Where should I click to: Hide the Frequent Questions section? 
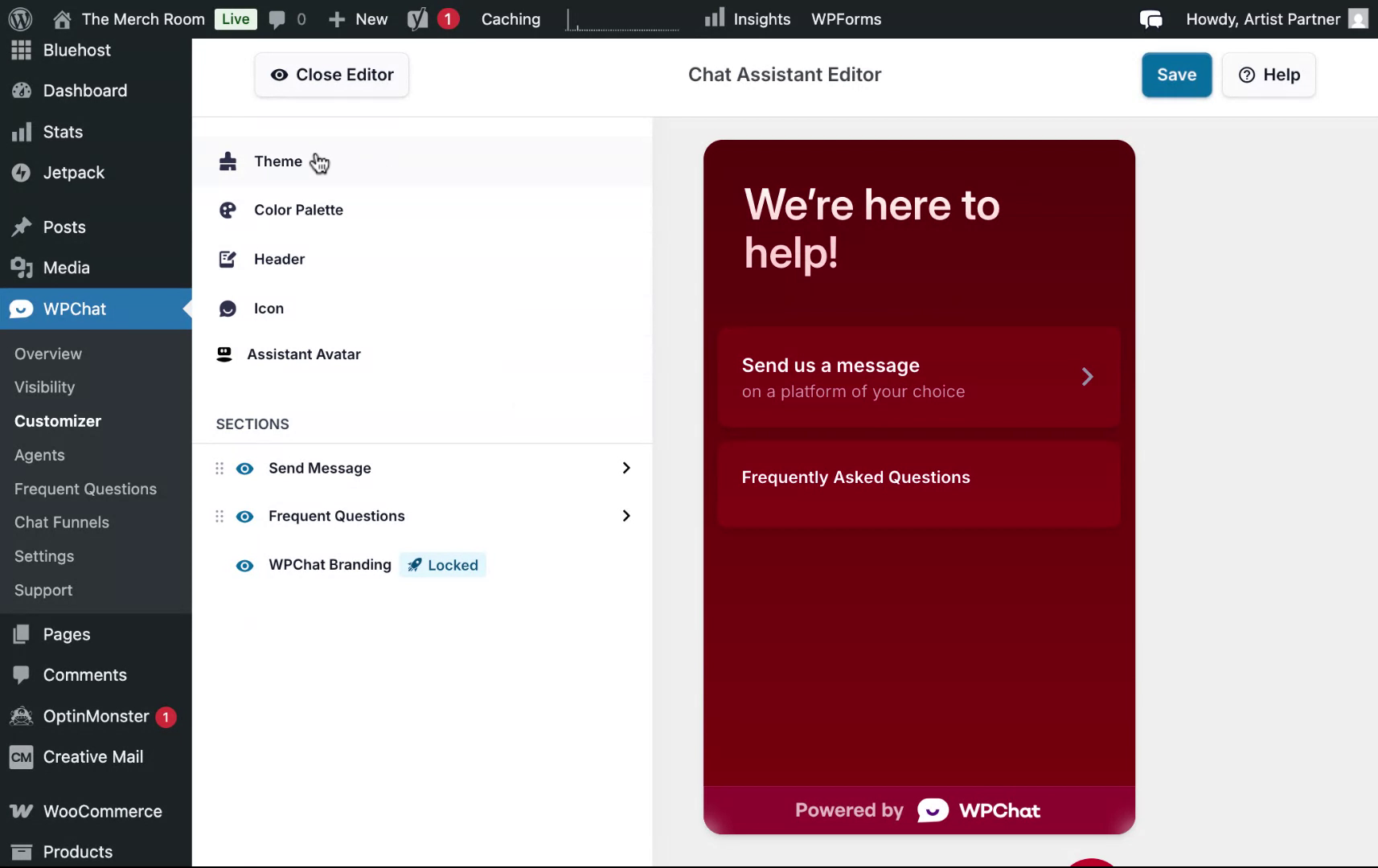point(244,517)
